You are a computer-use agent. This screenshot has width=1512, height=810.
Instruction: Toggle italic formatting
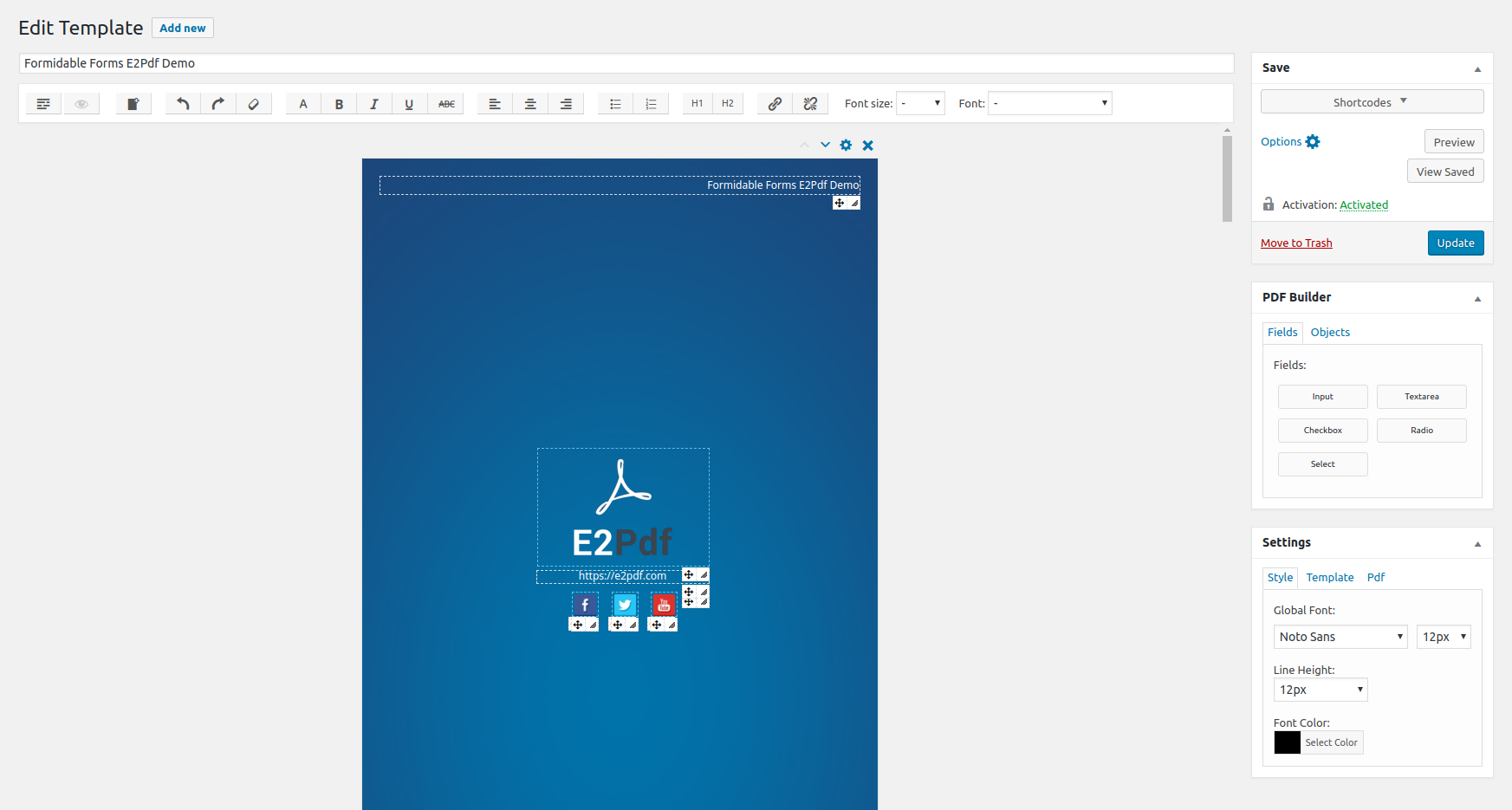pyautogui.click(x=374, y=104)
